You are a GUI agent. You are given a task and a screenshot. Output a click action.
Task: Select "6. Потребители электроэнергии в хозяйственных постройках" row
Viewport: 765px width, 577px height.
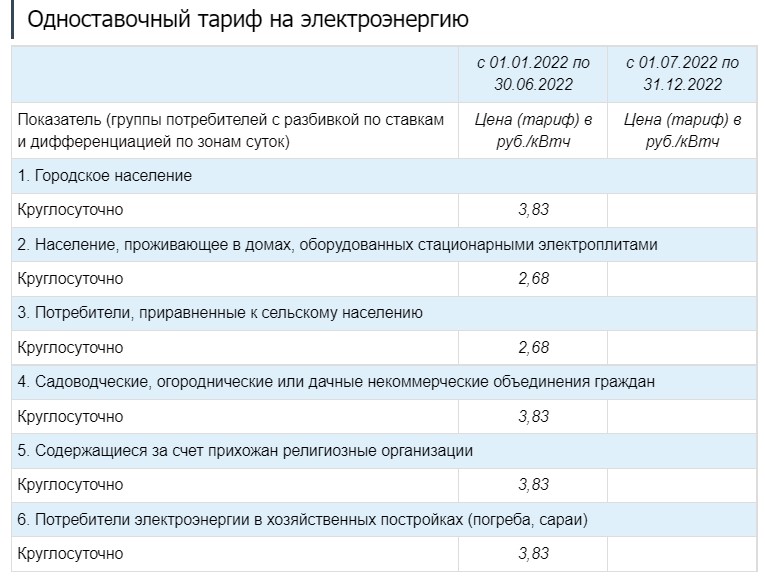click(x=302, y=520)
